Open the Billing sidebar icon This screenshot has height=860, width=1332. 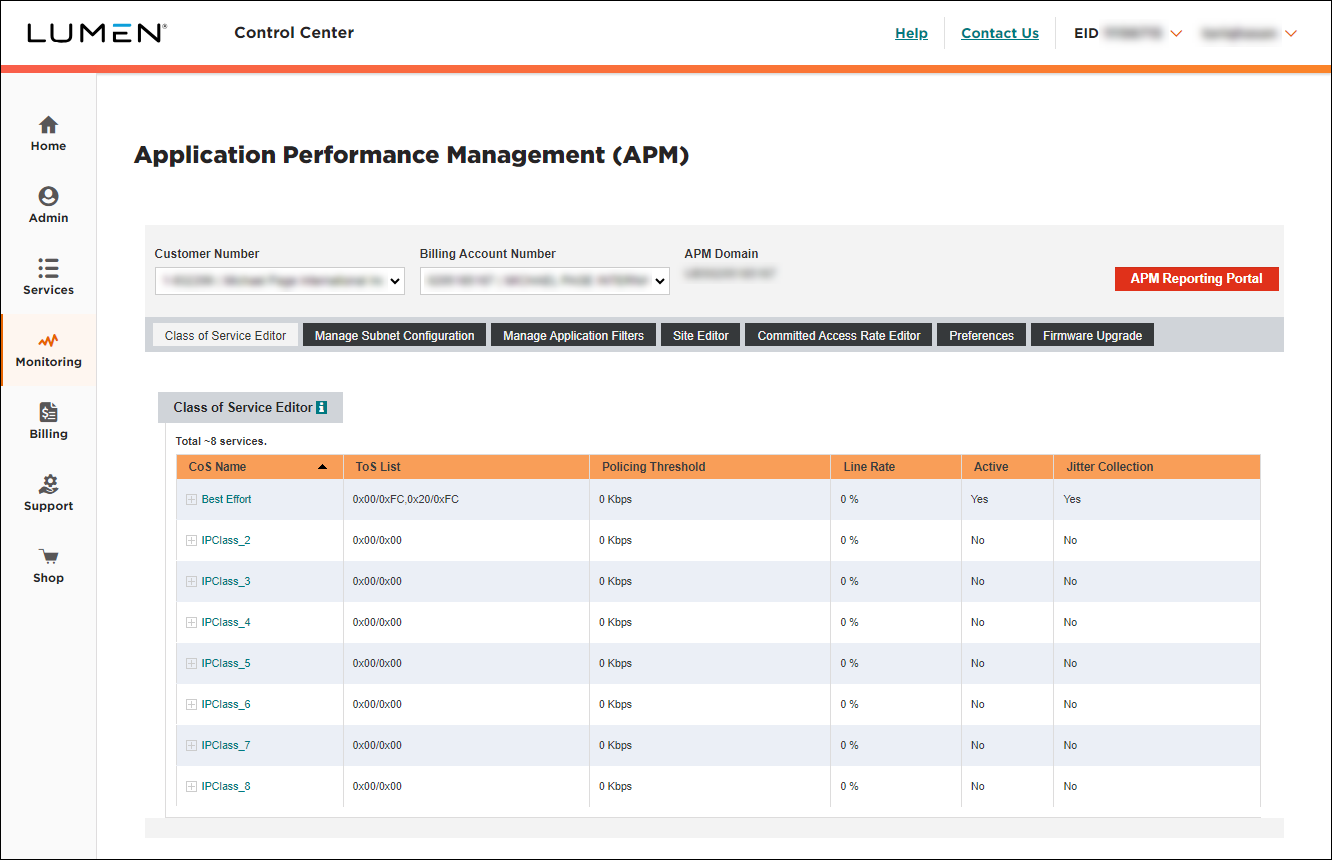[48, 412]
